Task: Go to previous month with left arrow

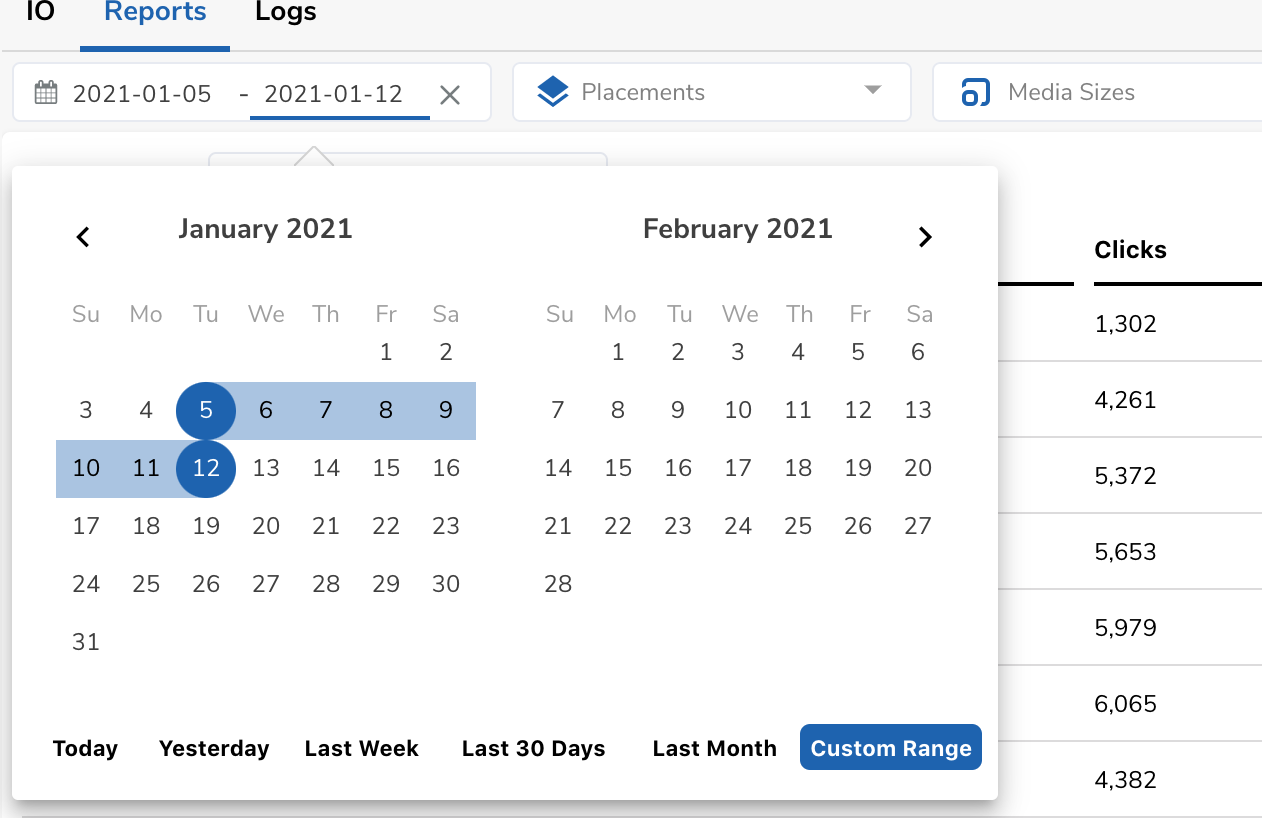Action: [84, 237]
